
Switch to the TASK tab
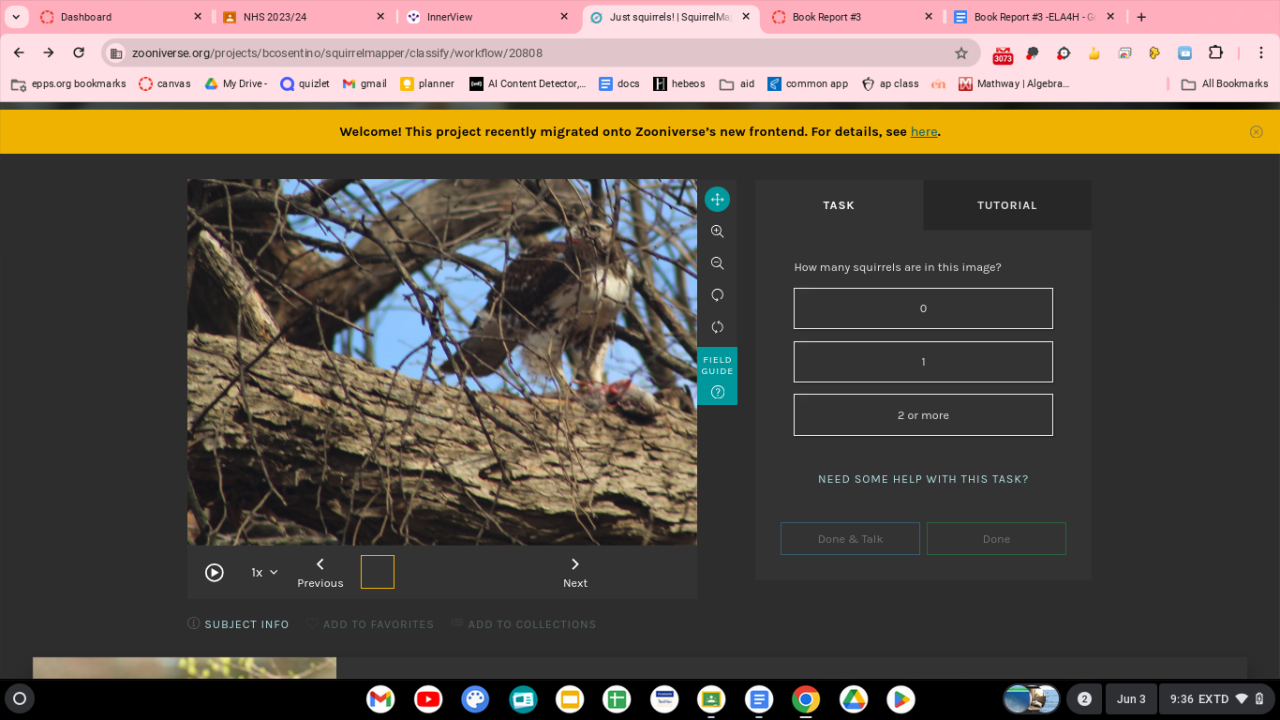click(x=839, y=205)
